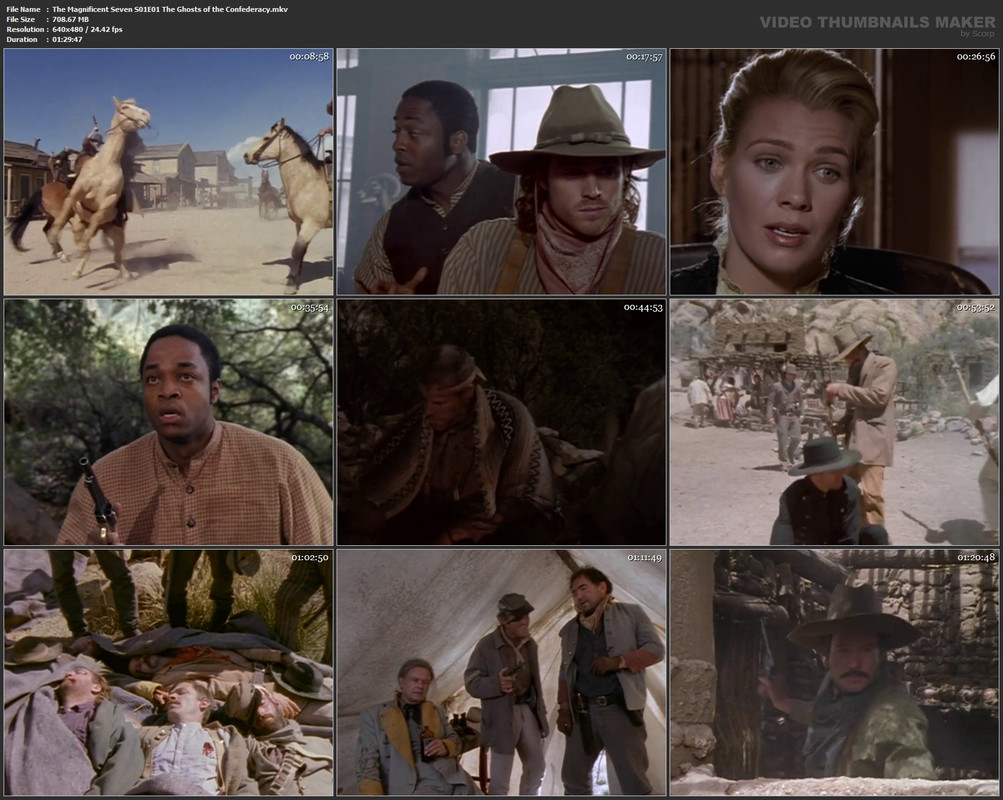Click the 00:17:57 timestamp label
1003x800 pixels.
pos(644,56)
